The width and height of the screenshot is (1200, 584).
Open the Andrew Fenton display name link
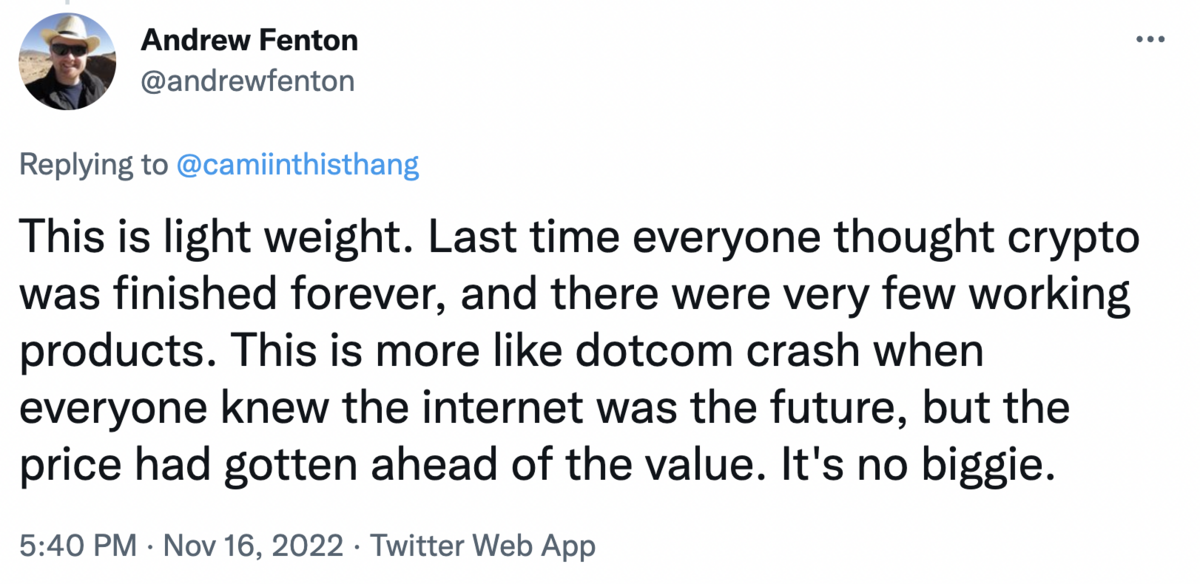(249, 42)
